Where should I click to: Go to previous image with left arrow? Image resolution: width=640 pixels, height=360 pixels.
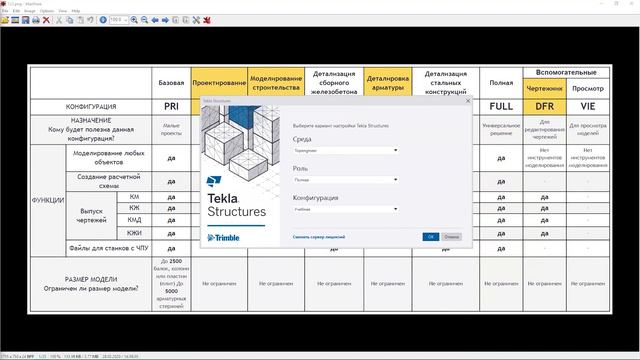155,20
